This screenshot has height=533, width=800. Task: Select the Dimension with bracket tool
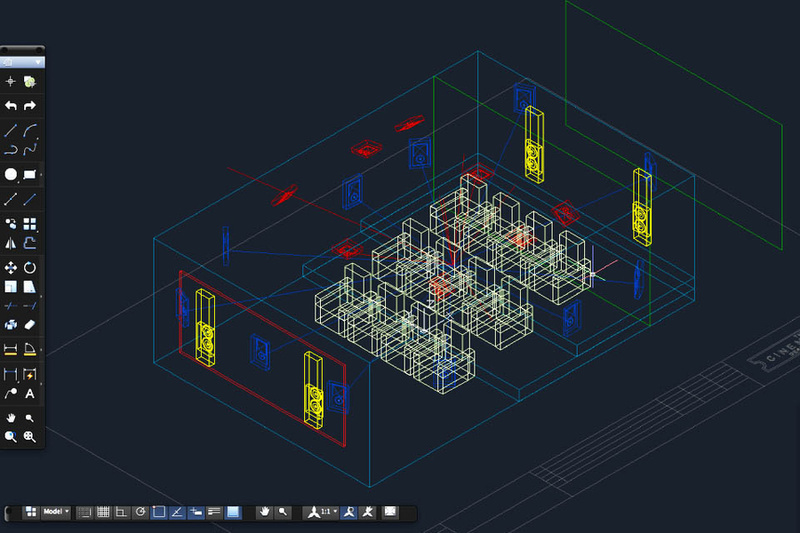coord(11,374)
